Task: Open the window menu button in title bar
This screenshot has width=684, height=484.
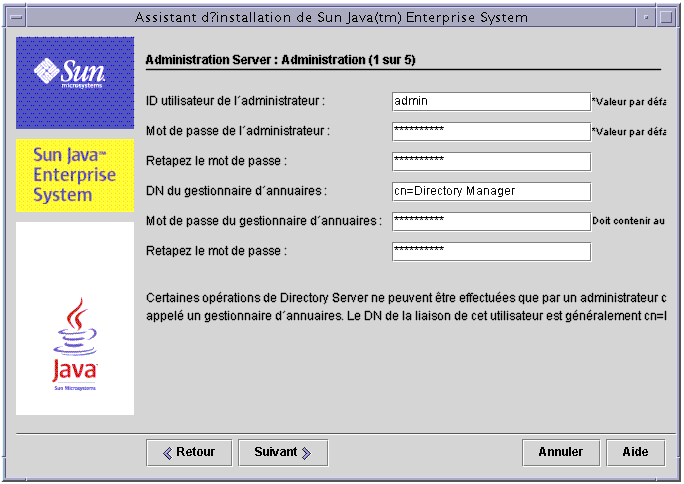Action: point(17,17)
